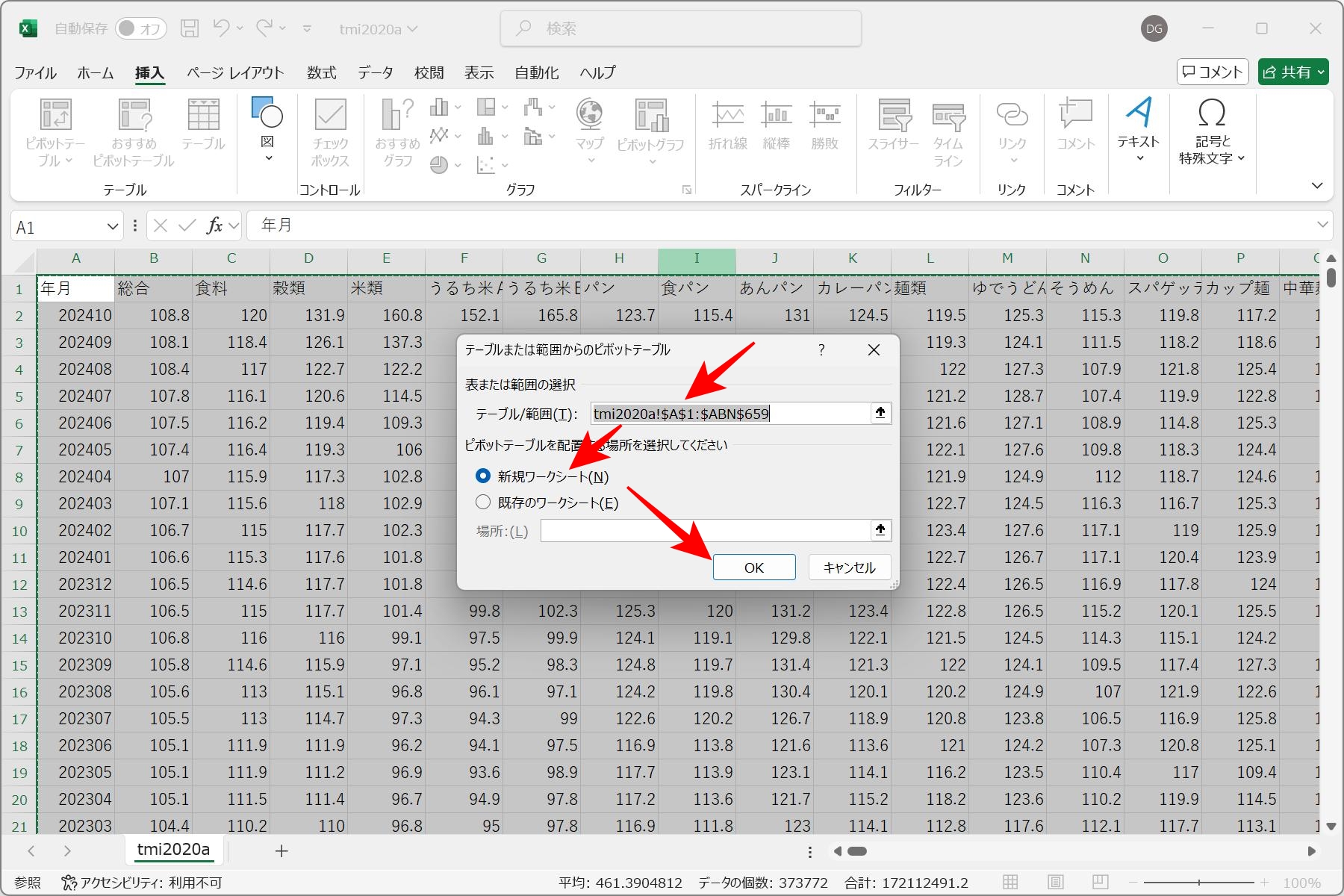The width and height of the screenshot is (1344, 896).
Task: Switch to the Formulas (数式) tab
Action: pos(322,72)
